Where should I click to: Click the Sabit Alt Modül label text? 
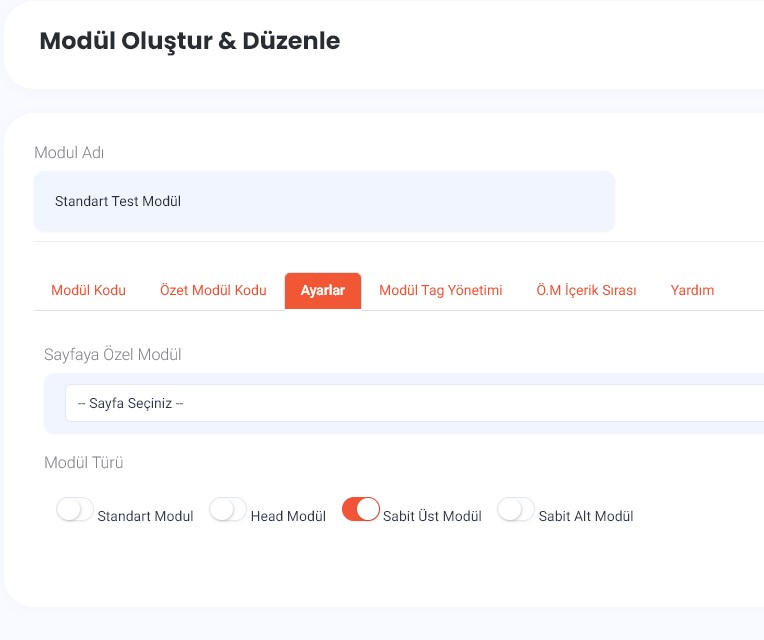coord(586,517)
